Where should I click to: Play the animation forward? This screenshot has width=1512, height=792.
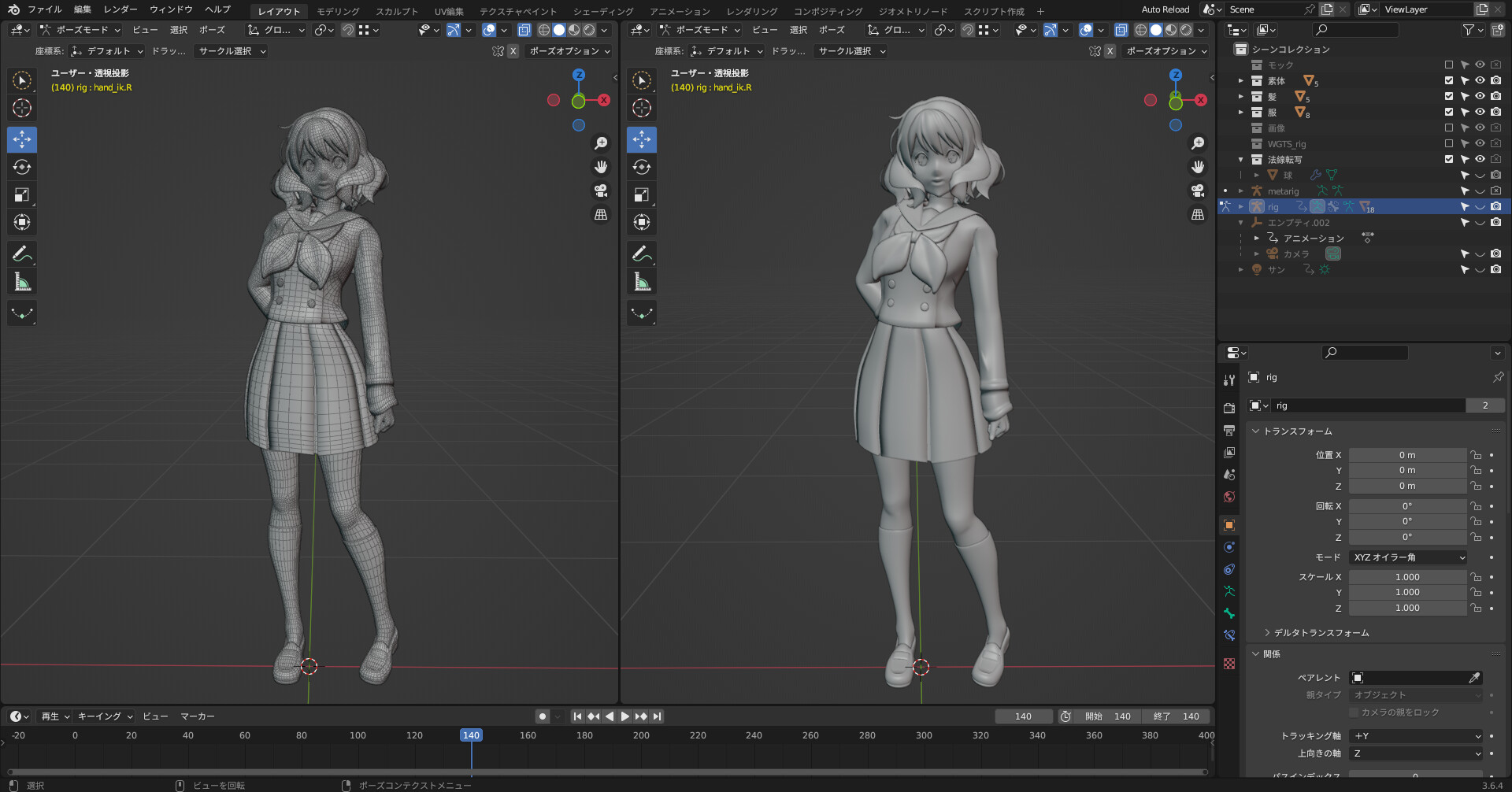point(625,716)
